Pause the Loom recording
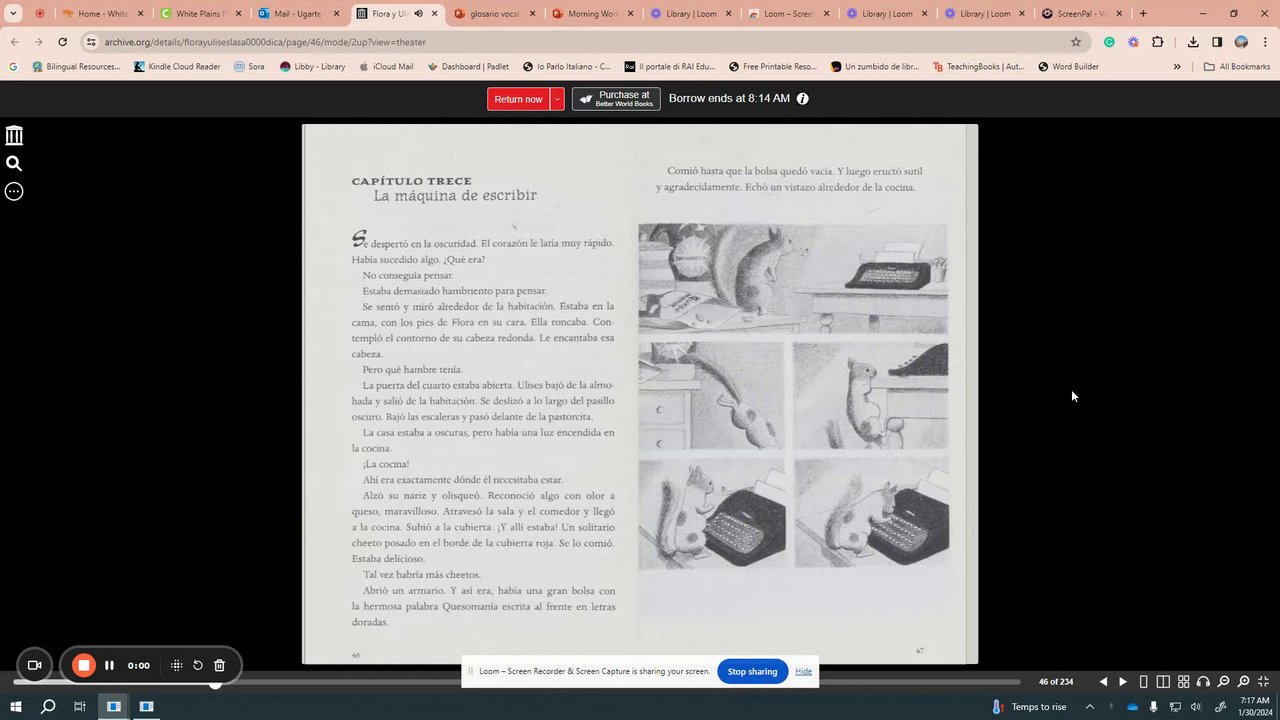 point(109,665)
